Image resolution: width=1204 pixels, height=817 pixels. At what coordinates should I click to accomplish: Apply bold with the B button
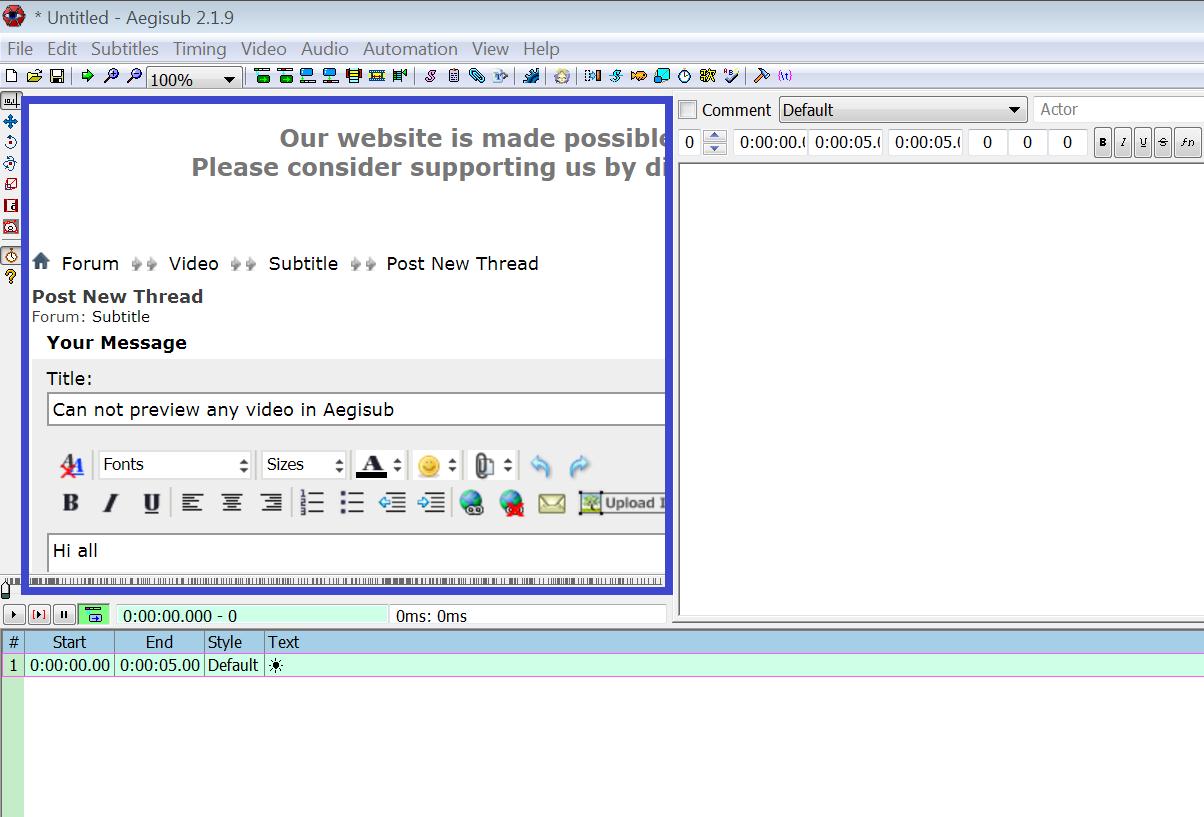1103,142
